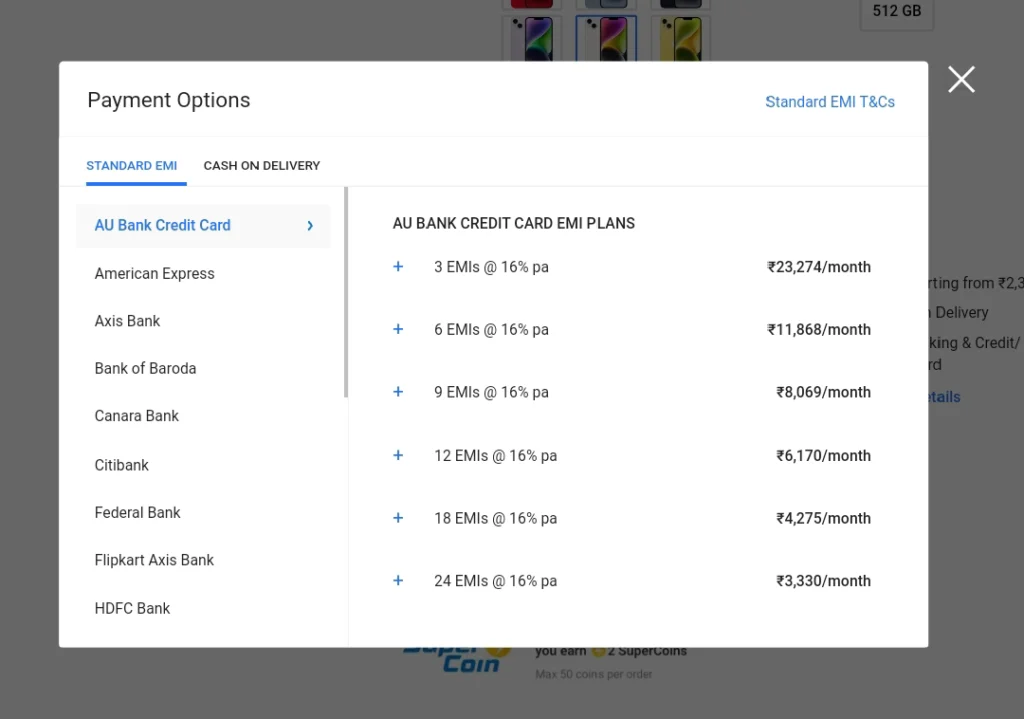Click the 9 EMIs @ 16% pa label
This screenshot has height=719, width=1024.
[x=491, y=392]
